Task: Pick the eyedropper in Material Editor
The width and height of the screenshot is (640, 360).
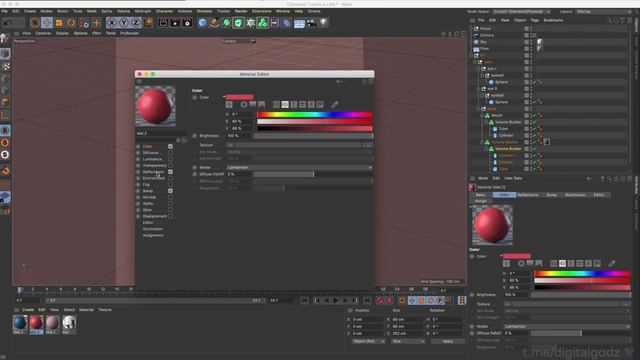Action: pos(335,105)
